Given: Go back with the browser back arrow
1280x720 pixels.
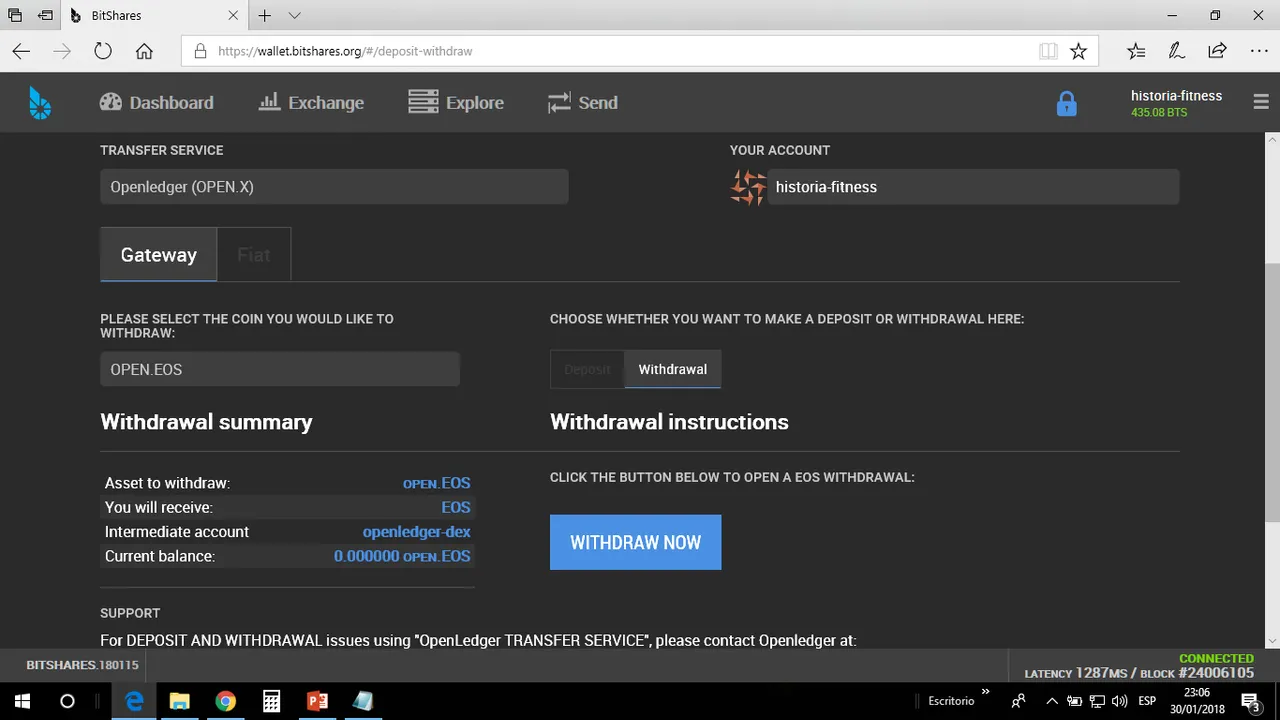Looking at the screenshot, I should pos(21,51).
